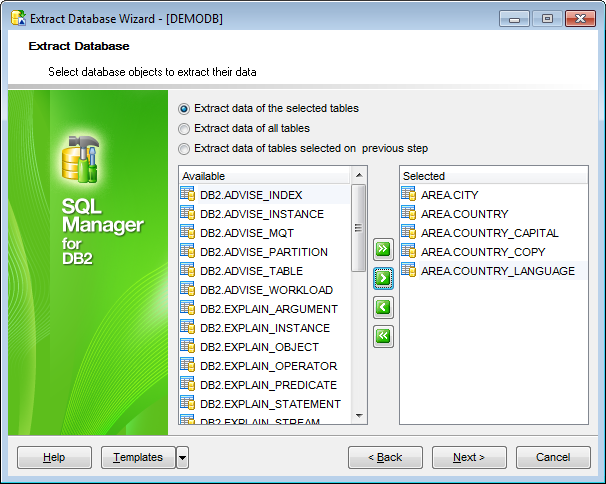Image resolution: width=606 pixels, height=484 pixels.
Task: Go back using the Back button
Action: (x=385, y=458)
